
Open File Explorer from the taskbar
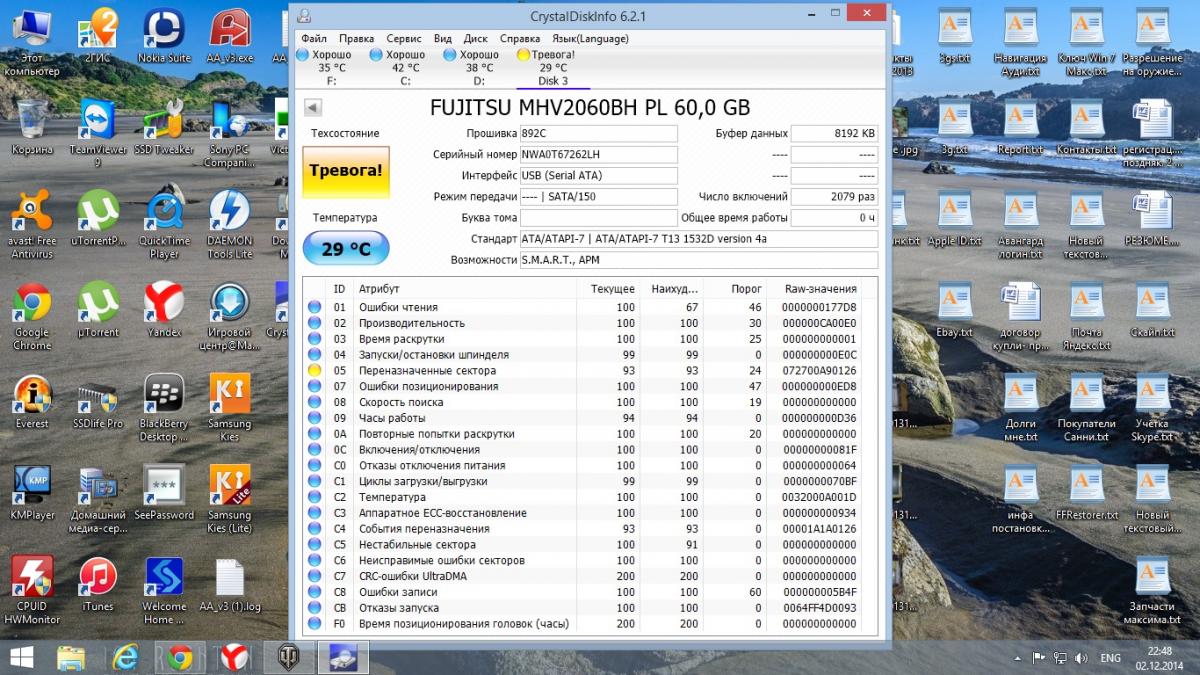click(x=71, y=657)
